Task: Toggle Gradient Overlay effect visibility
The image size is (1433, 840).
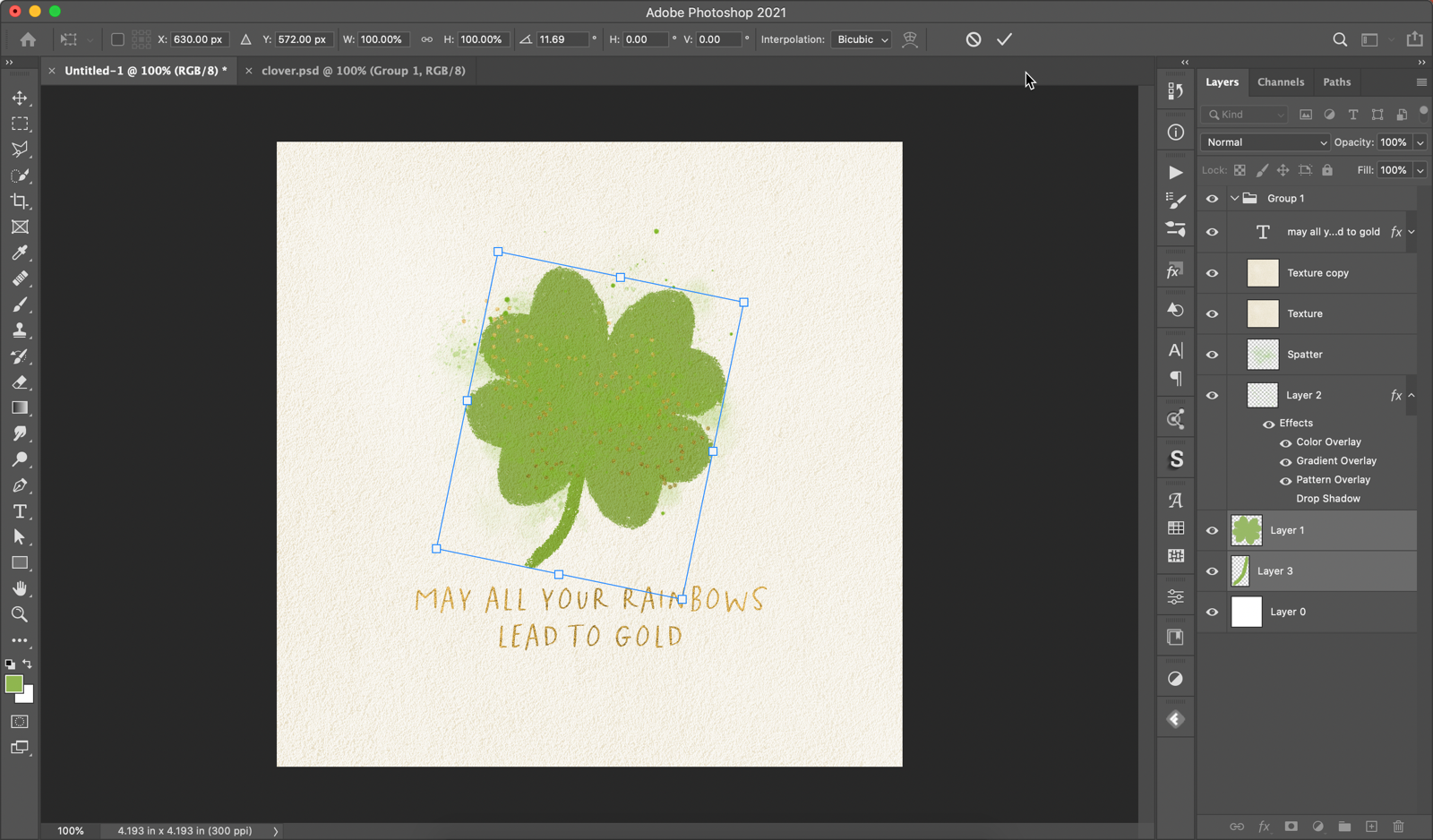Action: tap(1285, 461)
